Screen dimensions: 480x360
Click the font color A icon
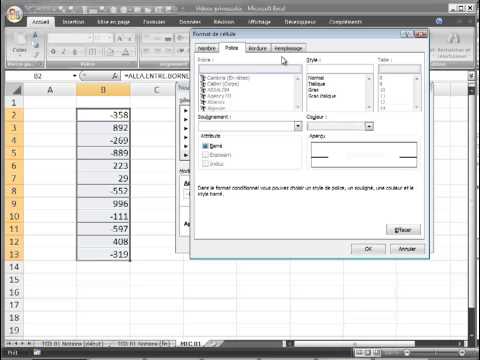click(x=126, y=52)
